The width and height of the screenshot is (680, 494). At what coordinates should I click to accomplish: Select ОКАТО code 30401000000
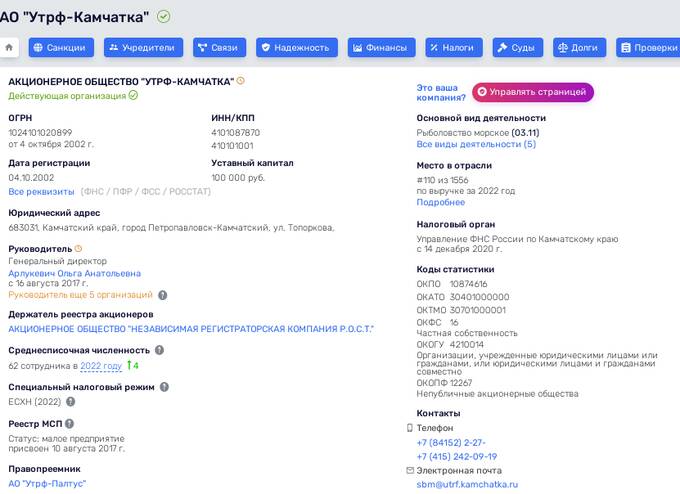coord(479,297)
